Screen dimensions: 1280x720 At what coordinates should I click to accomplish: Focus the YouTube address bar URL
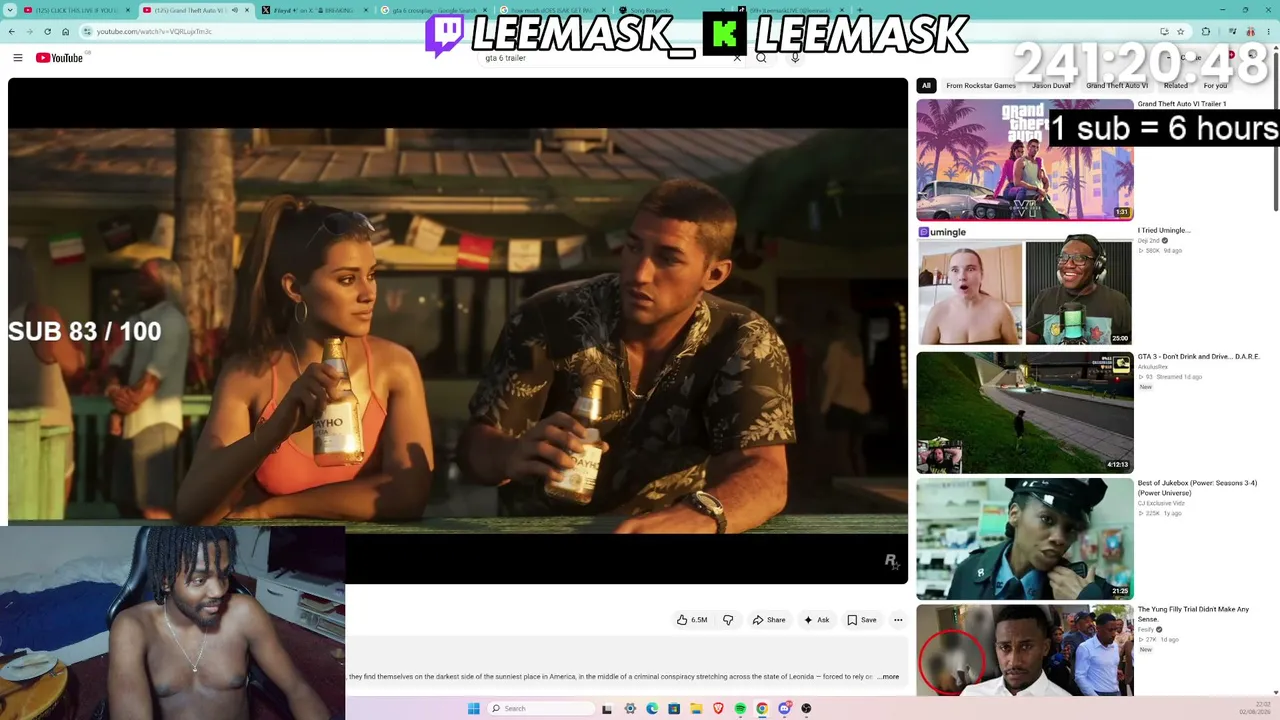154,31
